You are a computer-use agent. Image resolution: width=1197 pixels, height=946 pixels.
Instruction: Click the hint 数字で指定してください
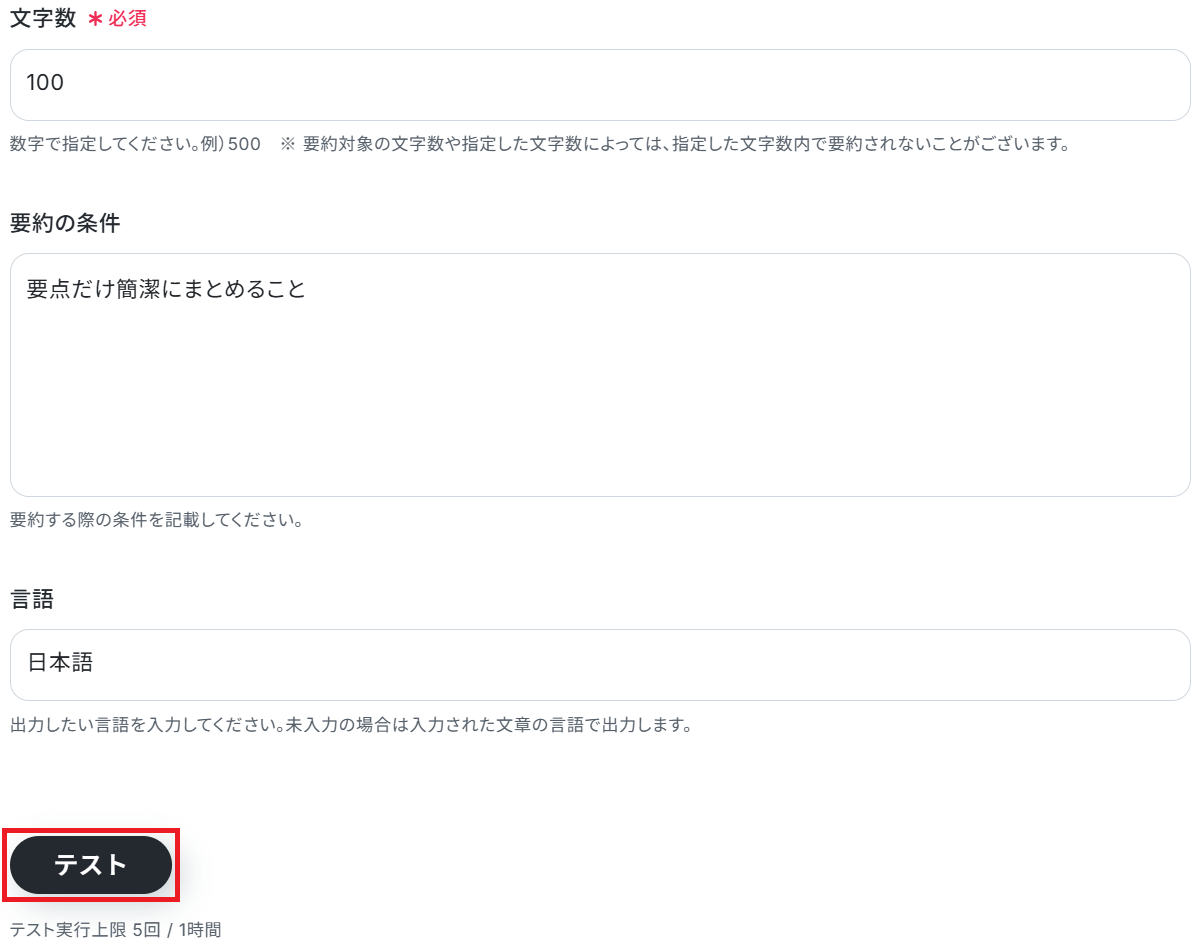(105, 144)
